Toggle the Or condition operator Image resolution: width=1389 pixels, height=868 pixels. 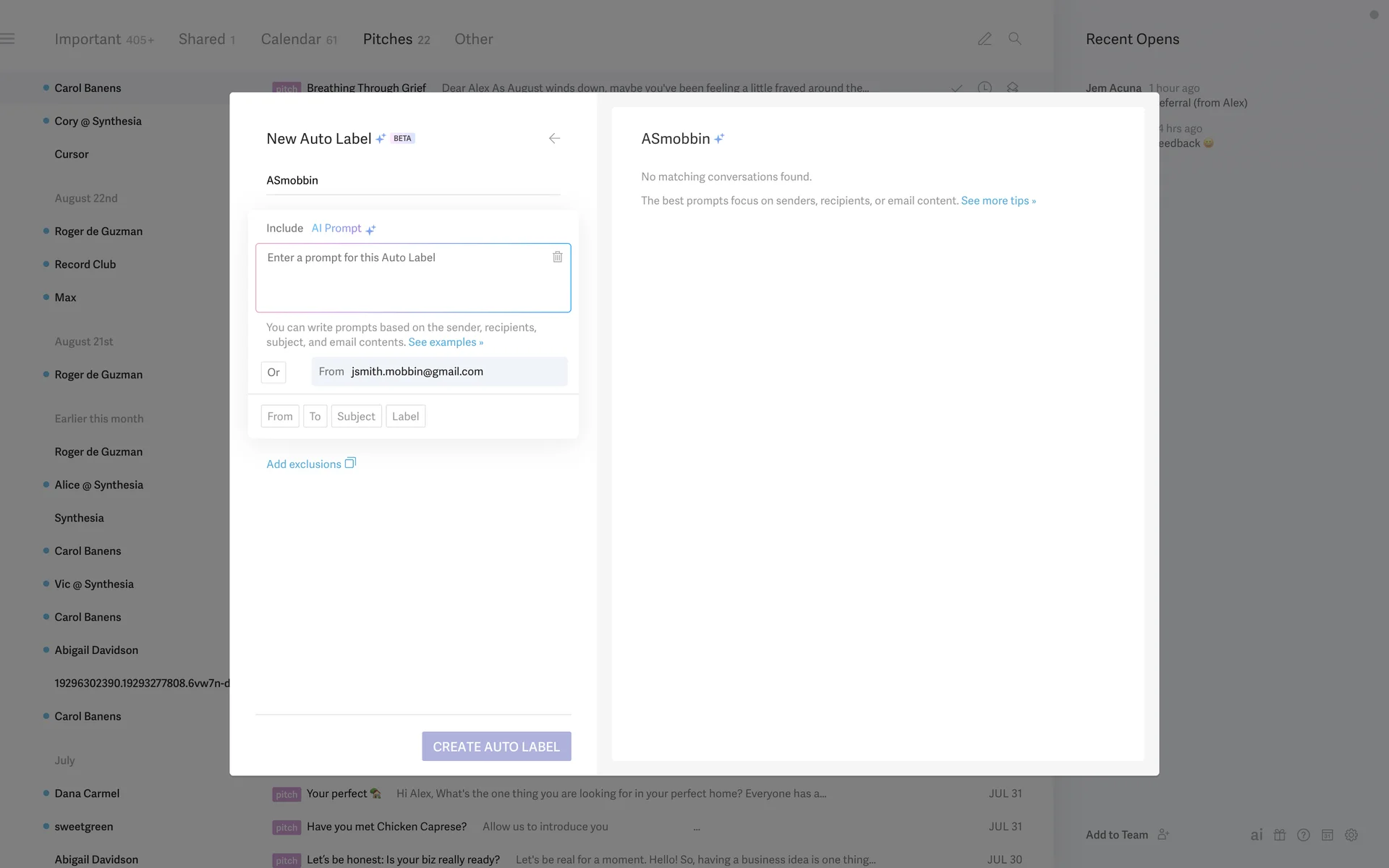click(x=273, y=373)
